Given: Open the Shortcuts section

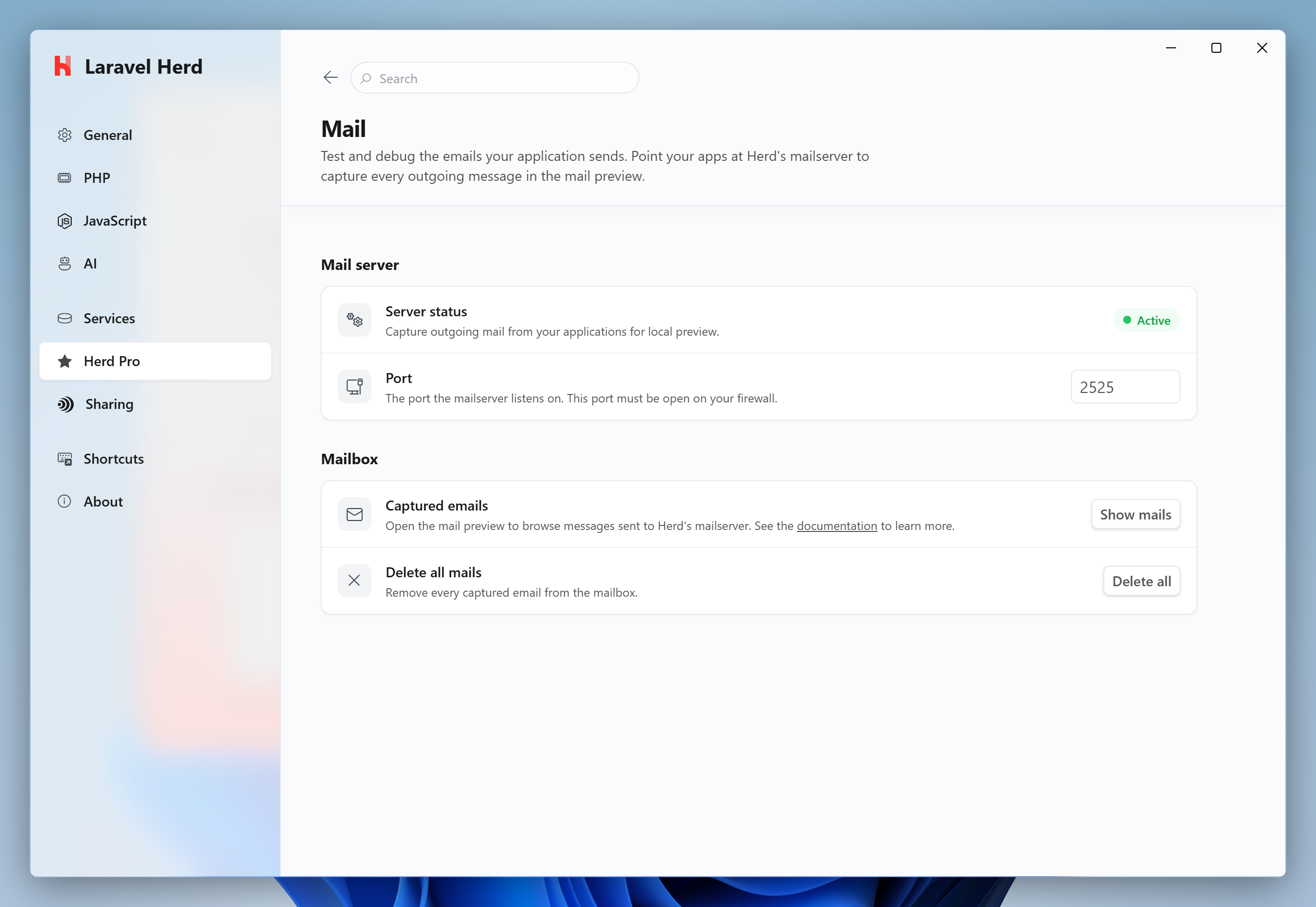Looking at the screenshot, I should [x=156, y=459].
